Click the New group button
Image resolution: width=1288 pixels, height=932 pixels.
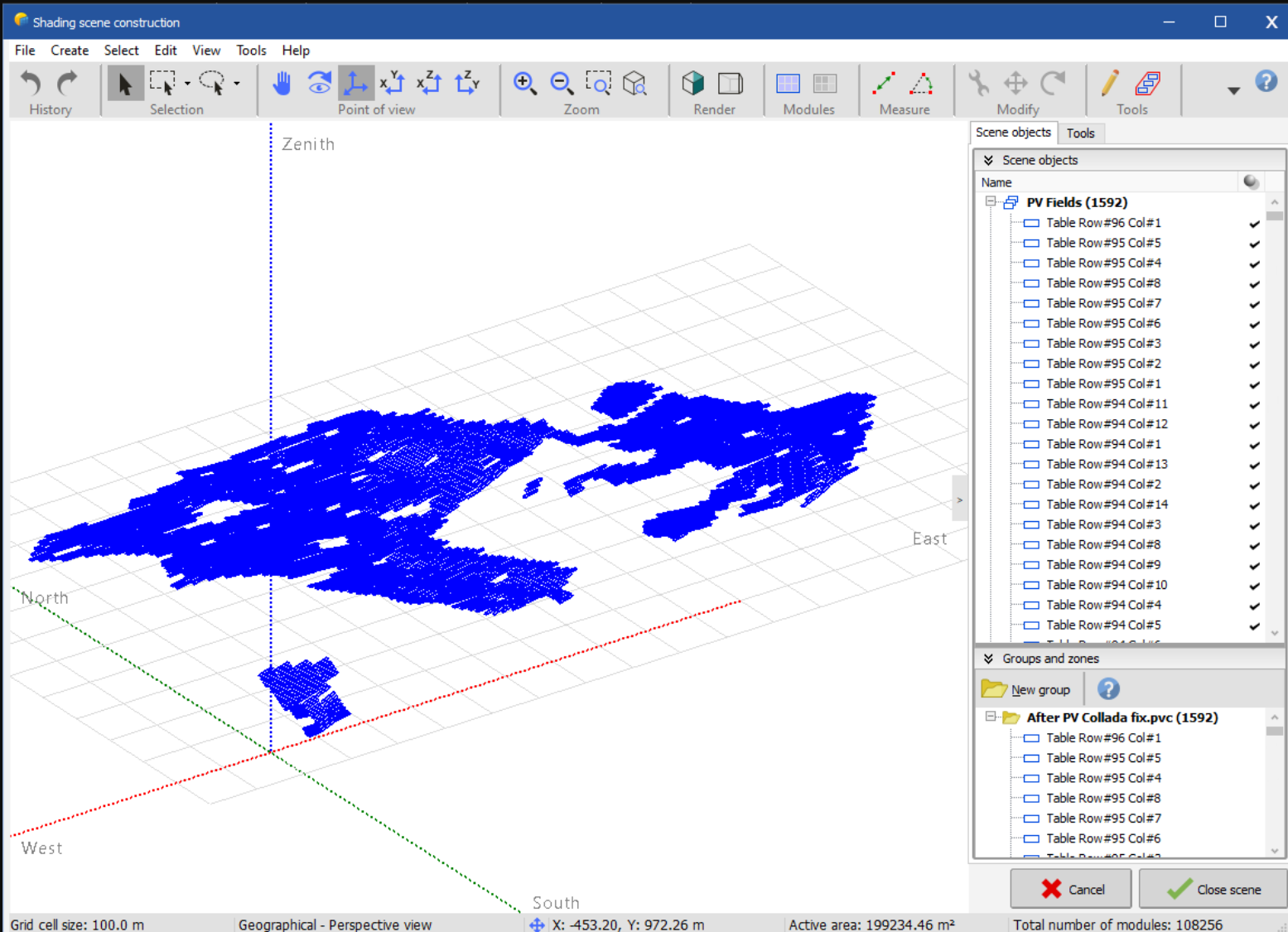point(1027,689)
